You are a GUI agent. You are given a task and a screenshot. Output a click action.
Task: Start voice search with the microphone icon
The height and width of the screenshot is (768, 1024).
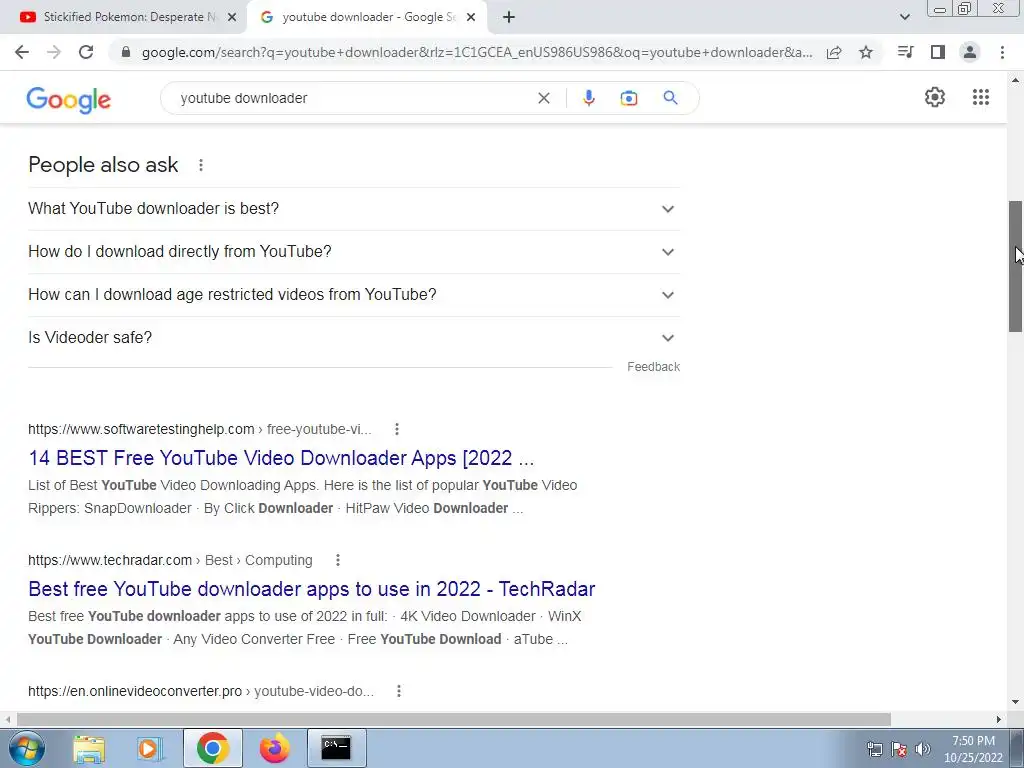(x=588, y=98)
